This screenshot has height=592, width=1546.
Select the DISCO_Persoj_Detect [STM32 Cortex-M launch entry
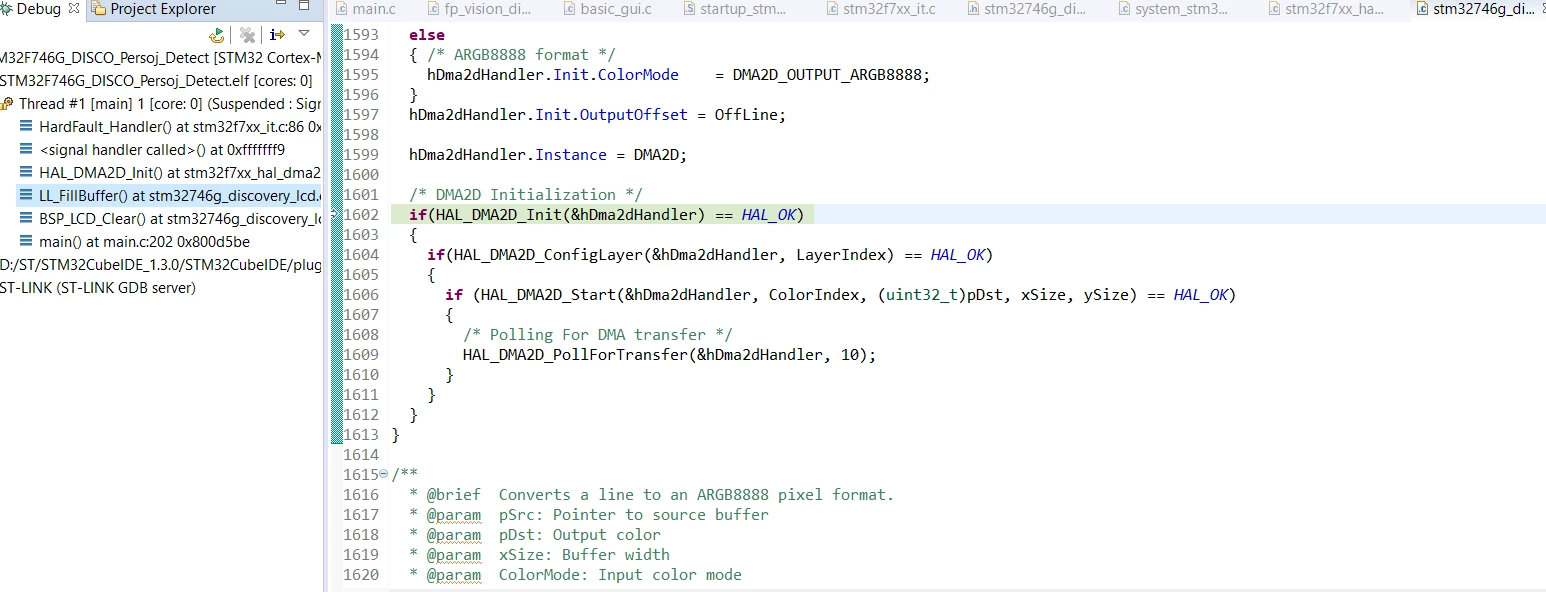[x=161, y=58]
